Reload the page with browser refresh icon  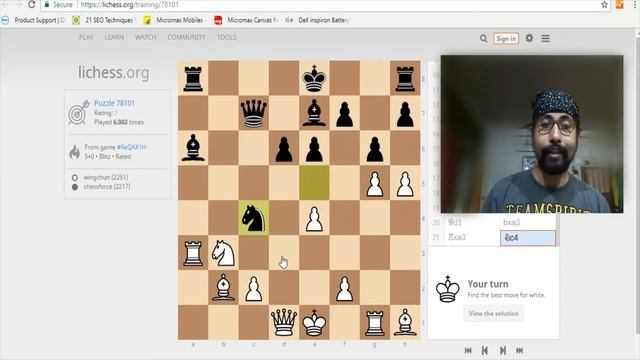[31, 4]
